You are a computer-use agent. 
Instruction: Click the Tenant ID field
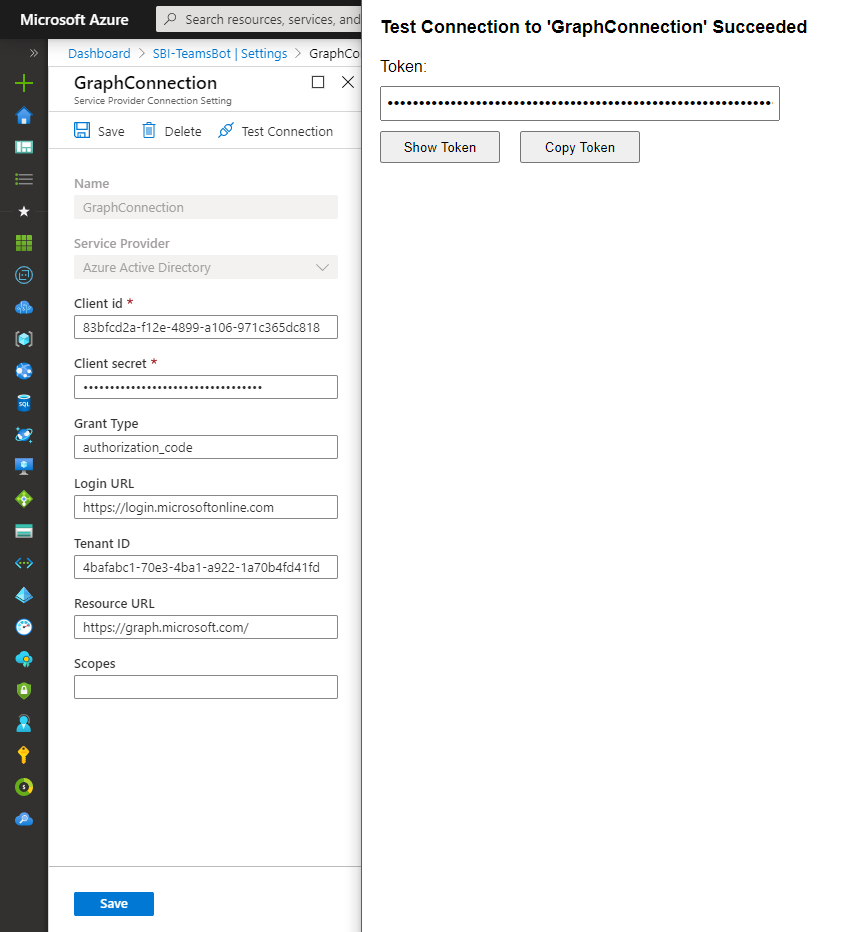click(x=206, y=567)
